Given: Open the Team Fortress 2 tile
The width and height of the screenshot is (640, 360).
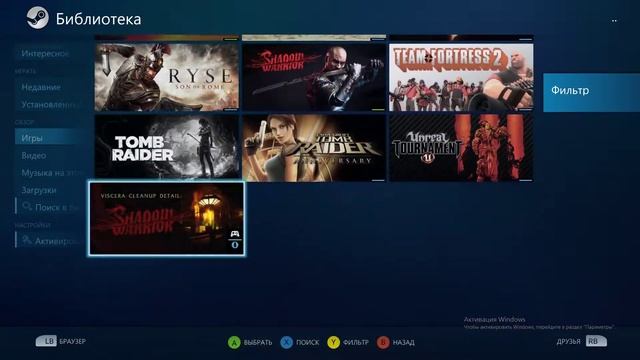Looking at the screenshot, I should click(461, 77).
